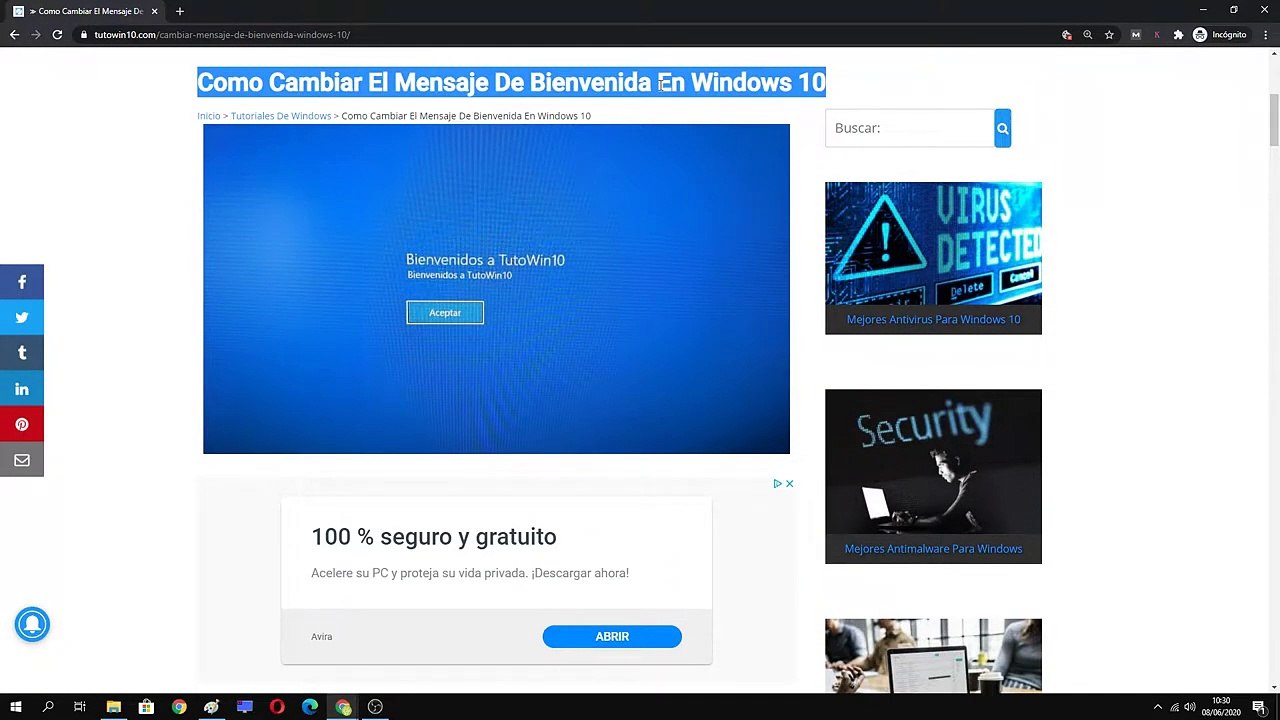Click the blue welcome screen featured image
The width and height of the screenshot is (1280, 720).
(496, 289)
